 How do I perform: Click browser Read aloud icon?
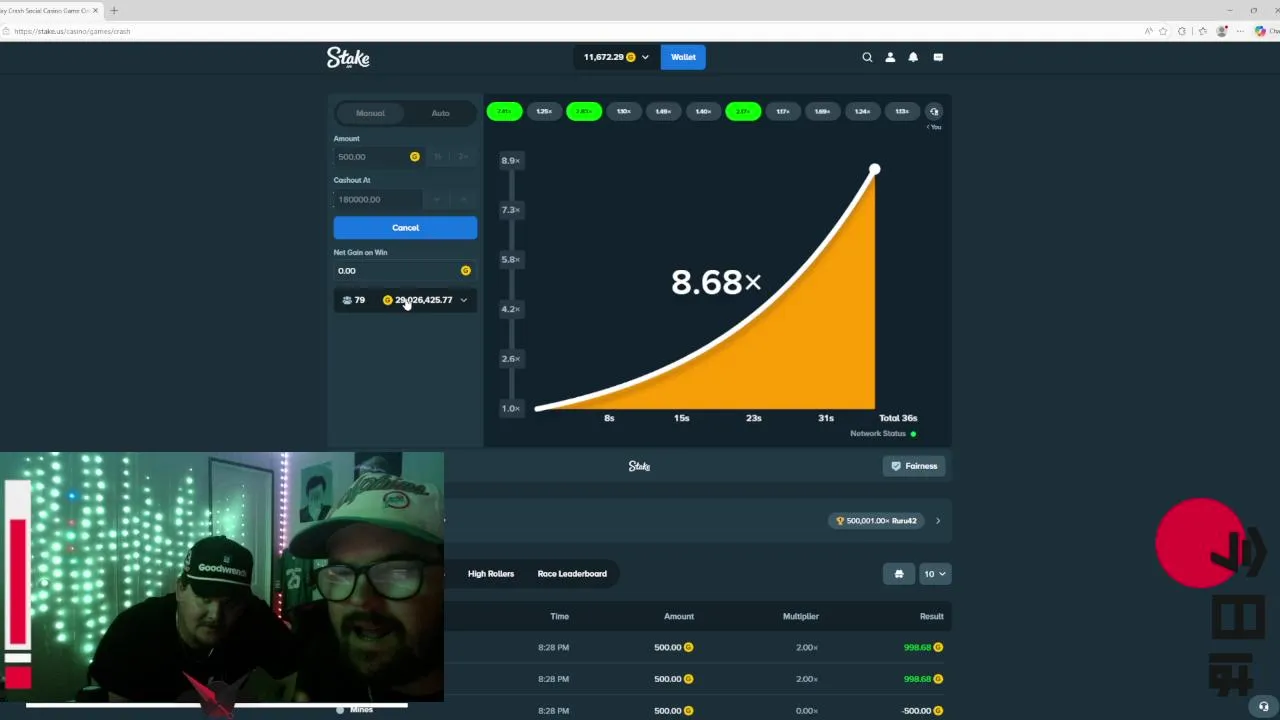1147,31
